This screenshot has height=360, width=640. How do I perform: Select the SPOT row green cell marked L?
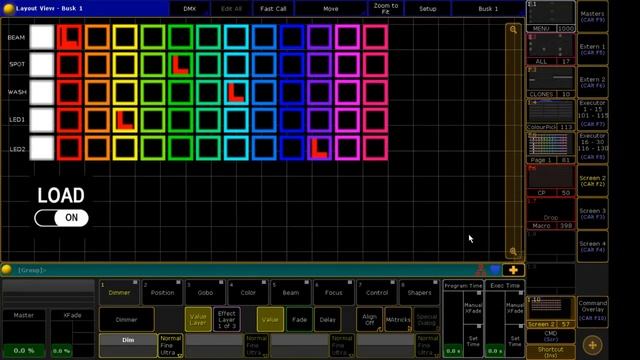tap(180, 64)
